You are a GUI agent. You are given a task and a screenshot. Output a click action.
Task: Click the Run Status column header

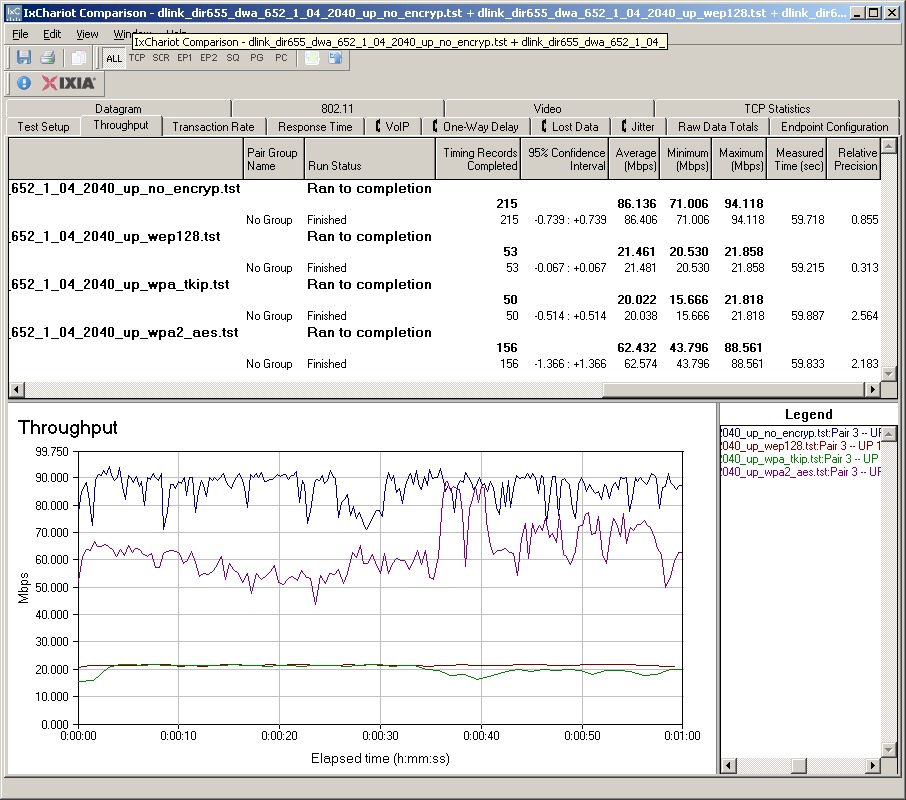point(369,159)
